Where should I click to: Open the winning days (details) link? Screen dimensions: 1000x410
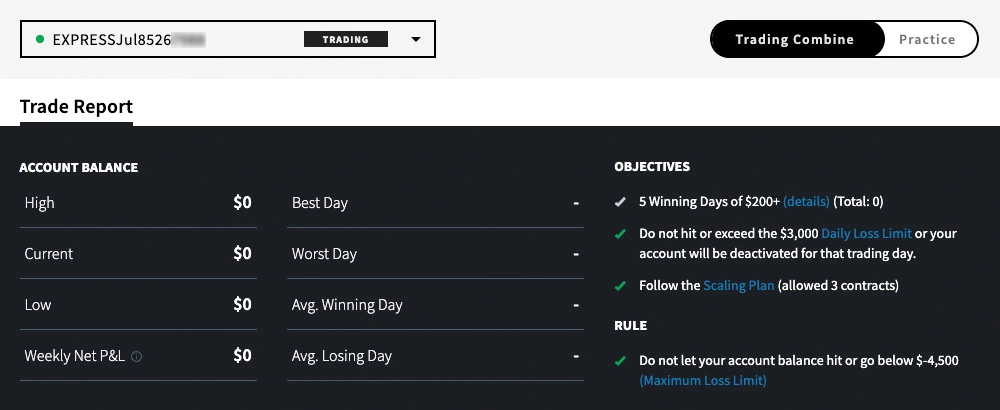coord(806,201)
